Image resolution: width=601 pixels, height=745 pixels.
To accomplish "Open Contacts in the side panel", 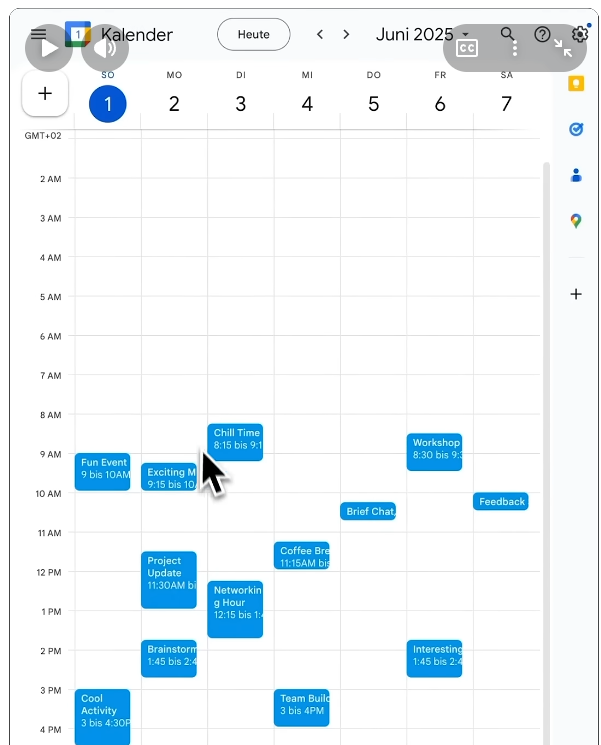I will tap(575, 176).
